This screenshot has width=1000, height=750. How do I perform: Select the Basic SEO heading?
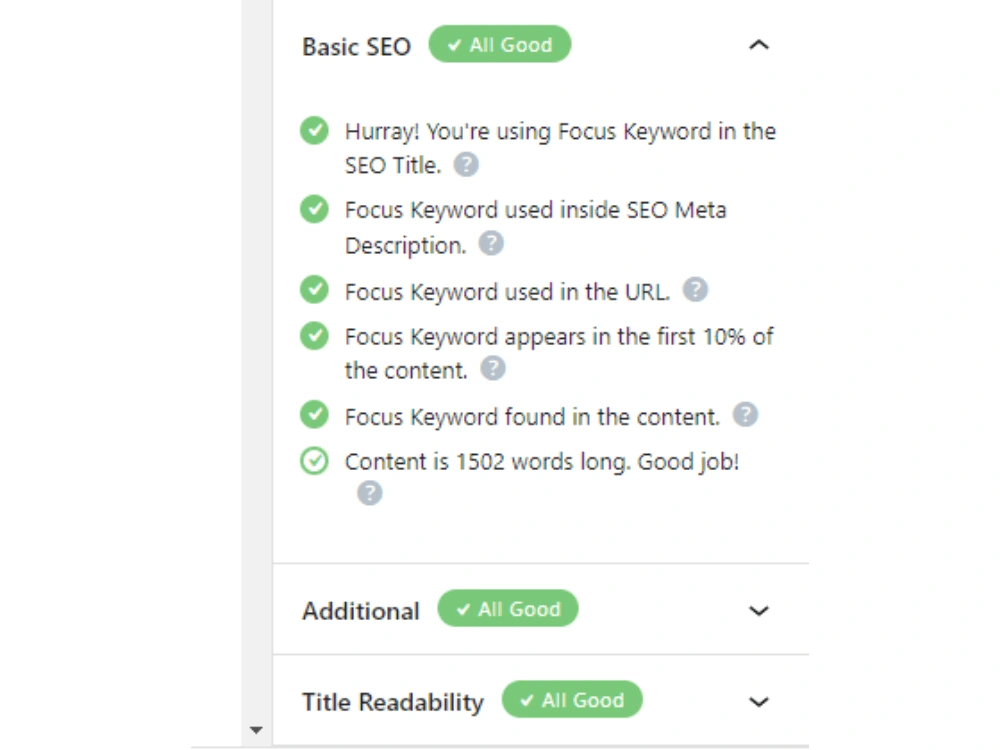point(357,47)
